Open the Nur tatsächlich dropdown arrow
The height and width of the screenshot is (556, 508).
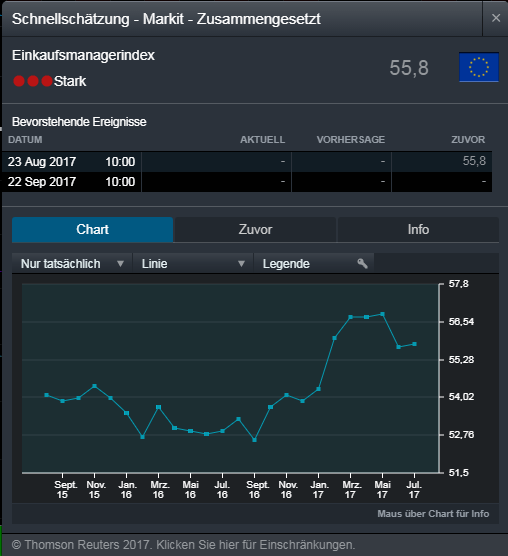[121, 264]
